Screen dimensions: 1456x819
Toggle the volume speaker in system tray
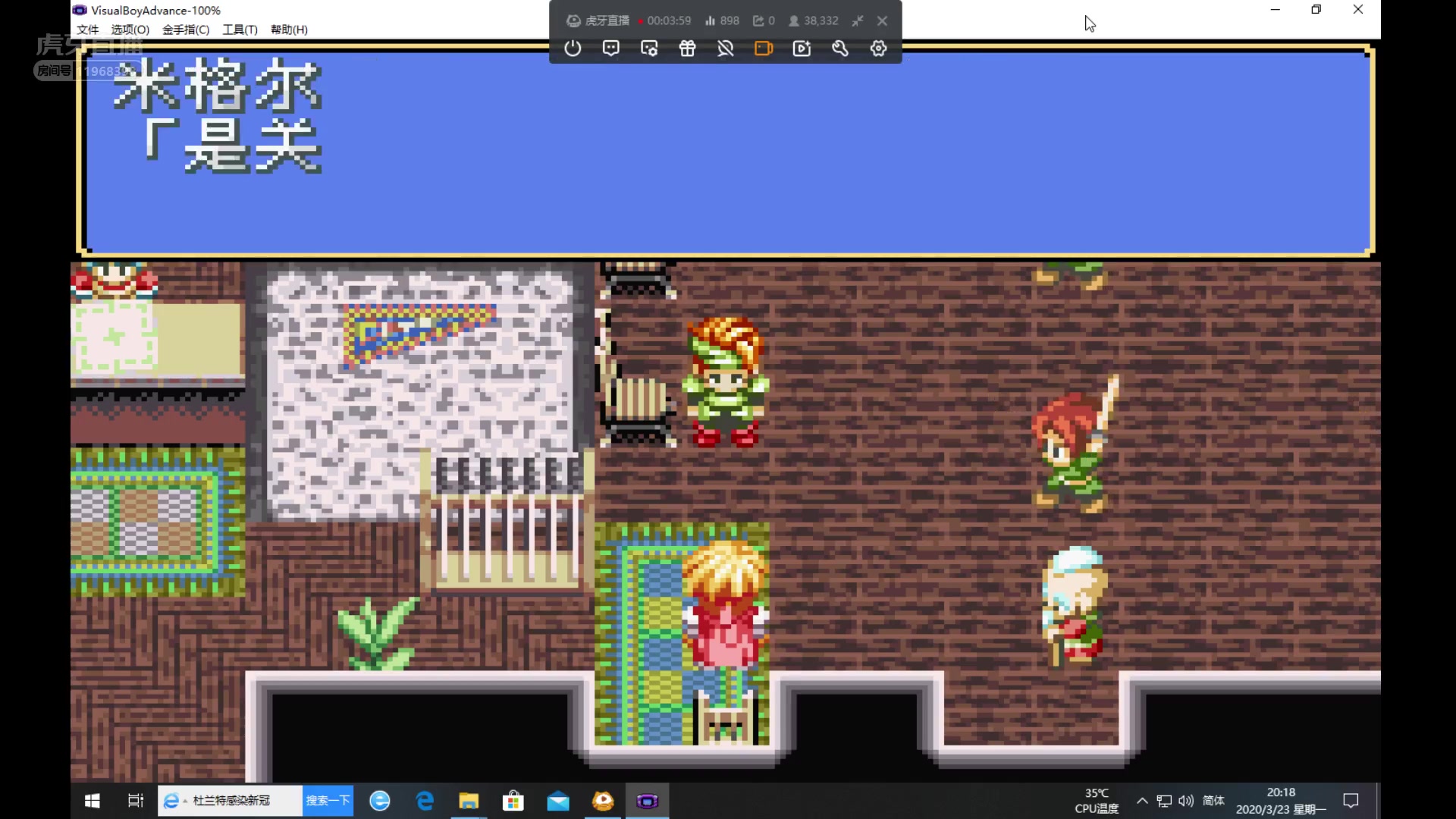click(x=1186, y=801)
